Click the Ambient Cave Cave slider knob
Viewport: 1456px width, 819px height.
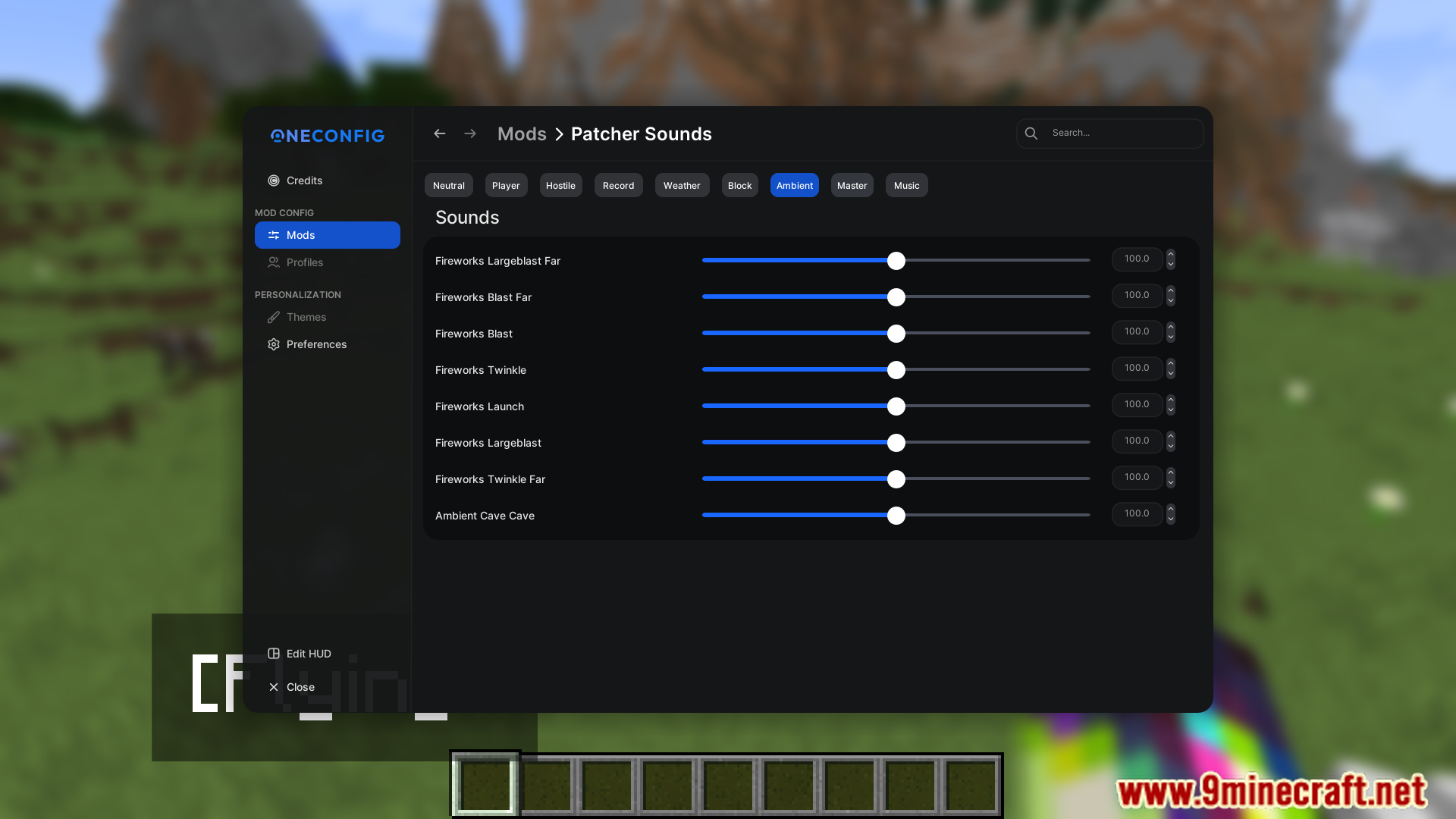(x=896, y=516)
